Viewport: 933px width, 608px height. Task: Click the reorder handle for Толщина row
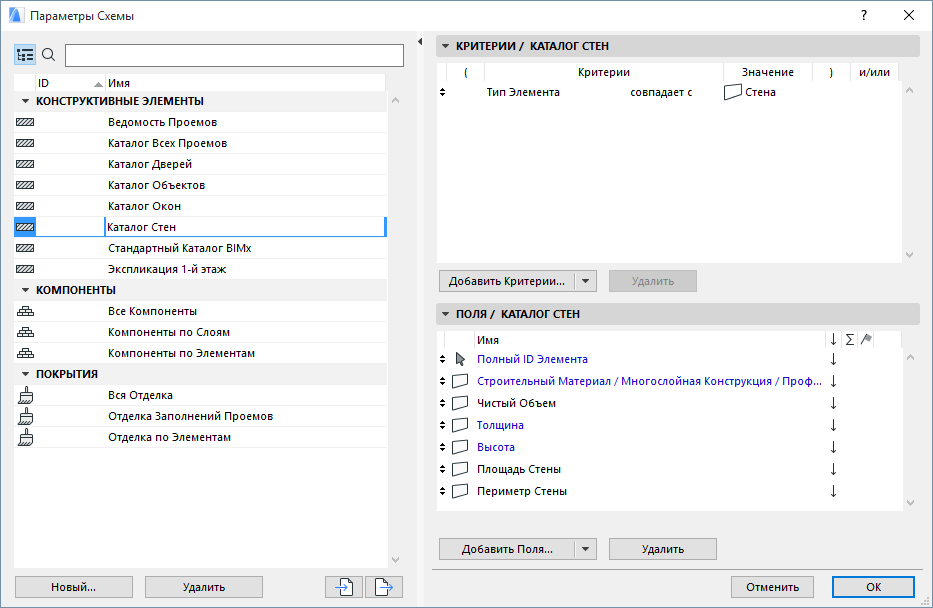tap(442, 425)
